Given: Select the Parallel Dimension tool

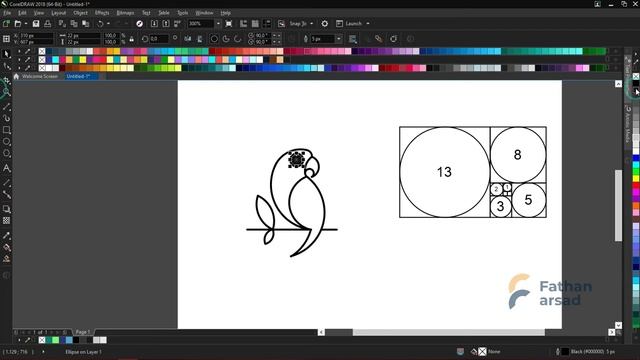Looking at the screenshot, I should [x=7, y=183].
